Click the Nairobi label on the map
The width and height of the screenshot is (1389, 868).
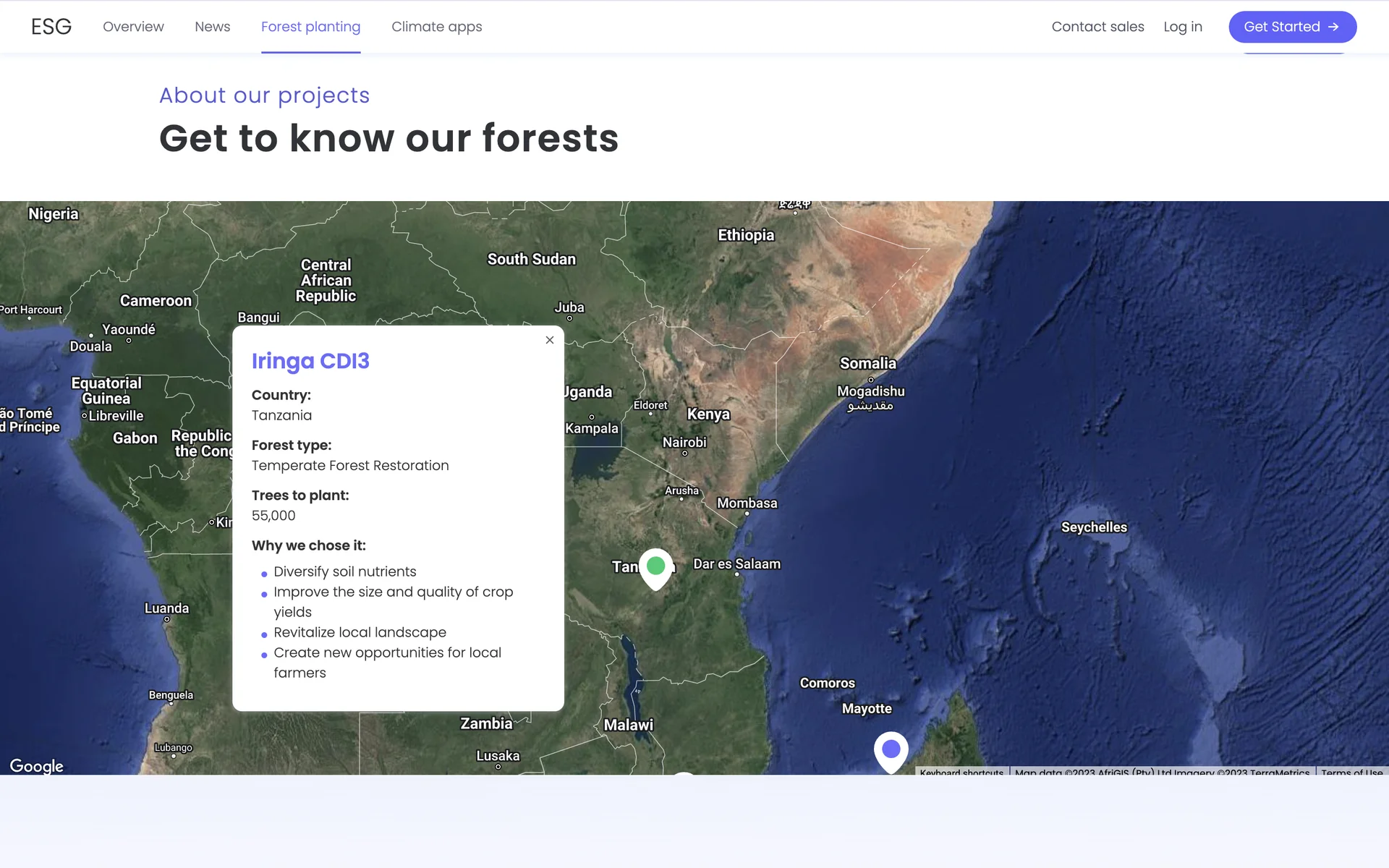click(684, 442)
